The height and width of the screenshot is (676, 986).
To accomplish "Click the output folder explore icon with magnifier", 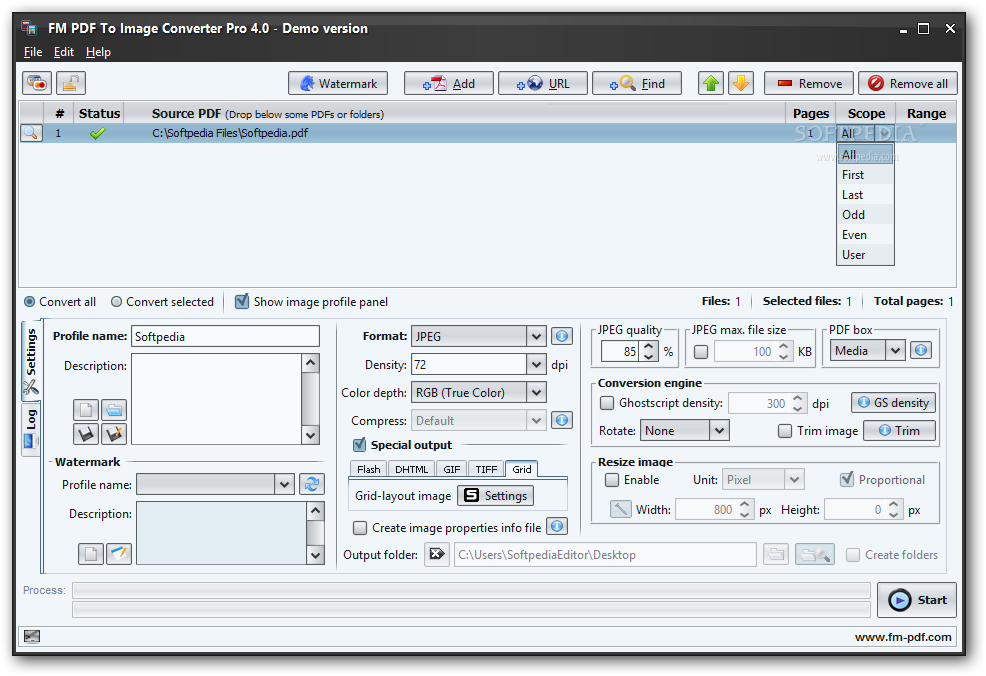I will (815, 555).
